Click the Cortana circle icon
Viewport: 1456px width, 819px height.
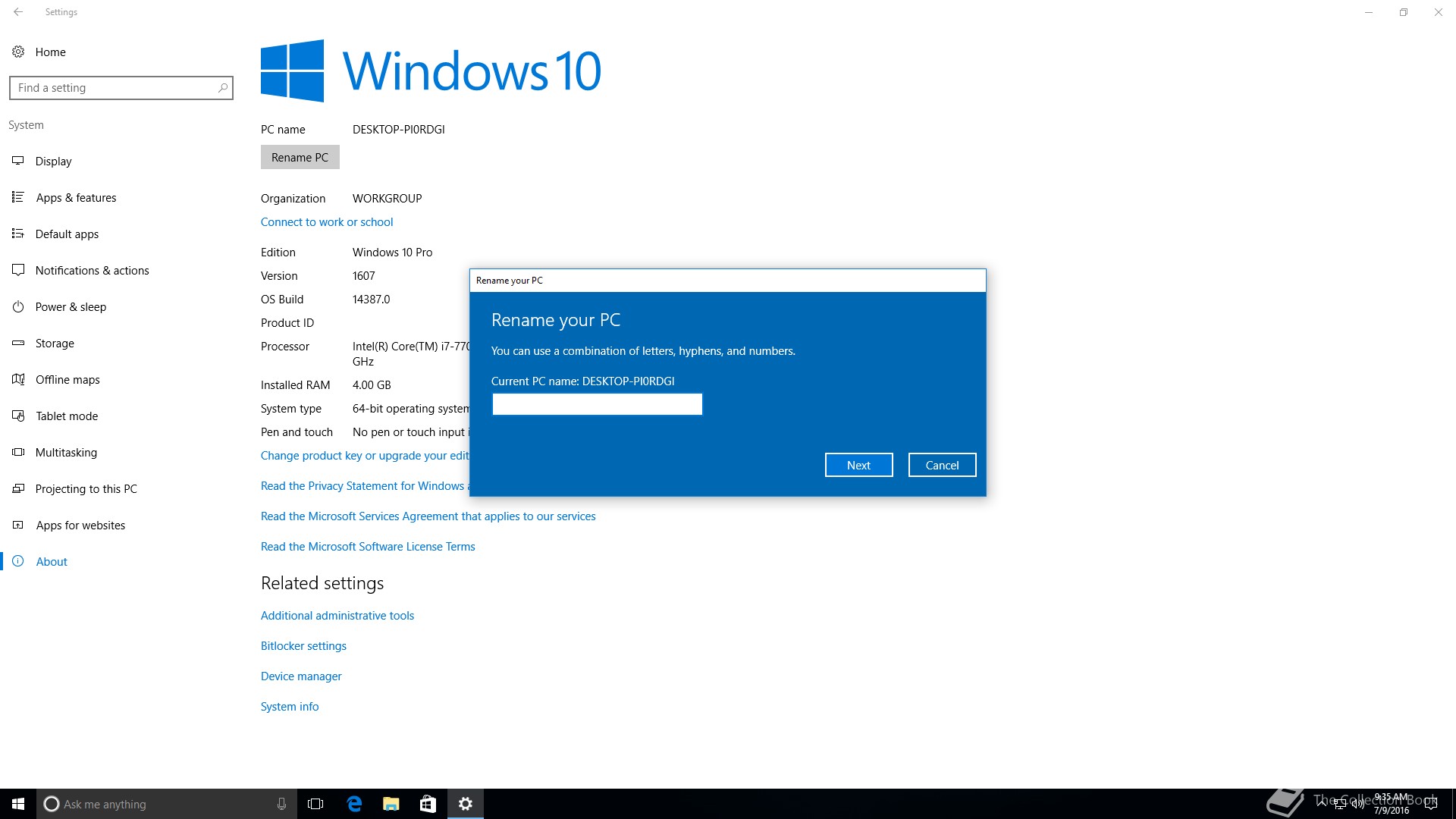tap(52, 804)
